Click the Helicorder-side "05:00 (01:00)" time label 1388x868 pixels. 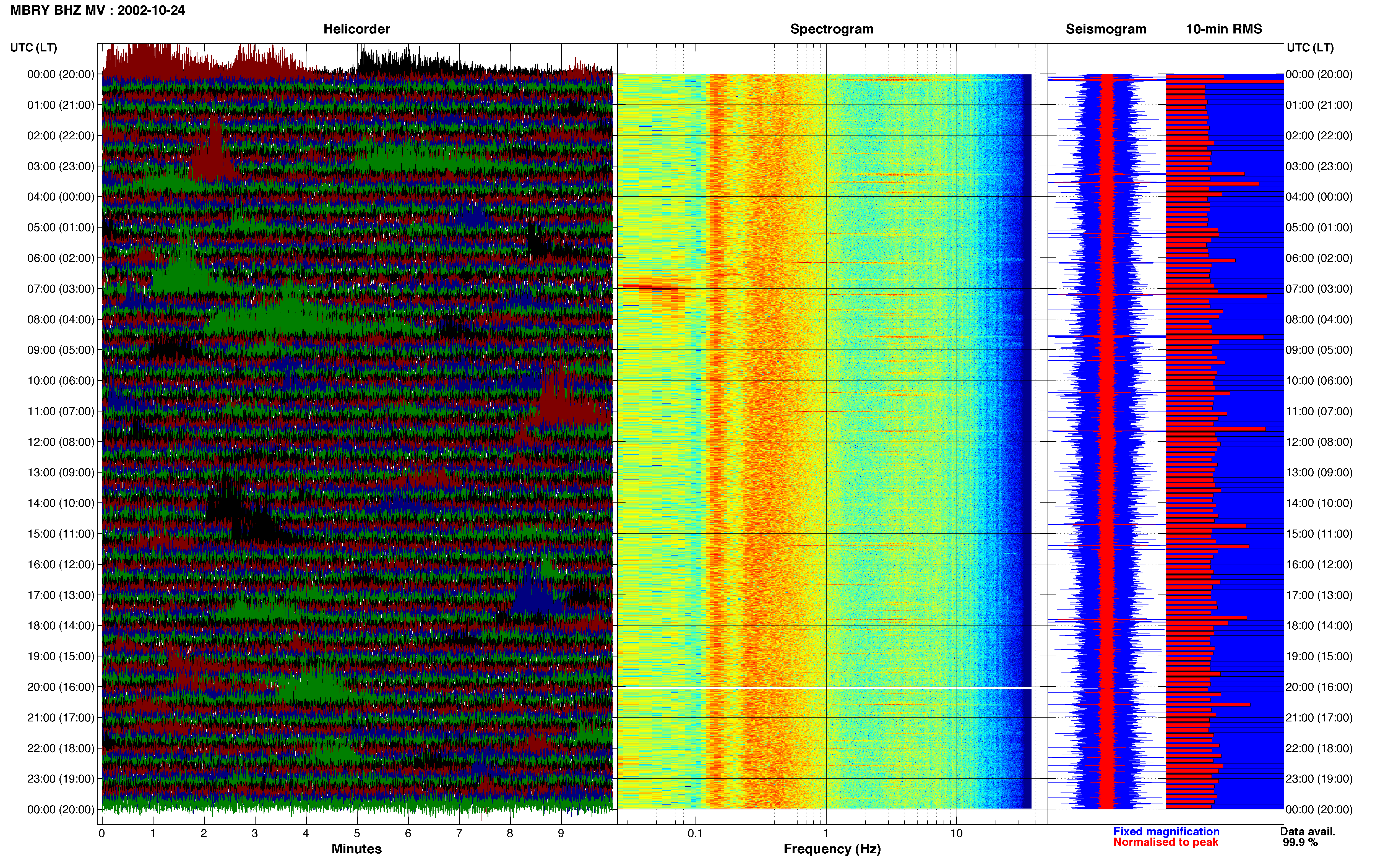tap(60, 227)
